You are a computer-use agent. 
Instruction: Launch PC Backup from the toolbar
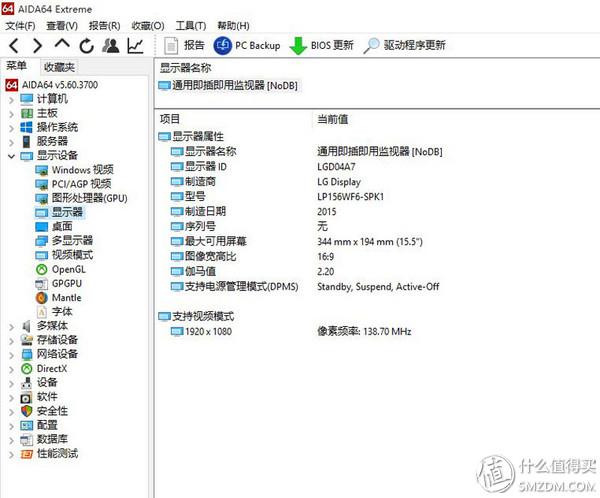pyautogui.click(x=247, y=46)
